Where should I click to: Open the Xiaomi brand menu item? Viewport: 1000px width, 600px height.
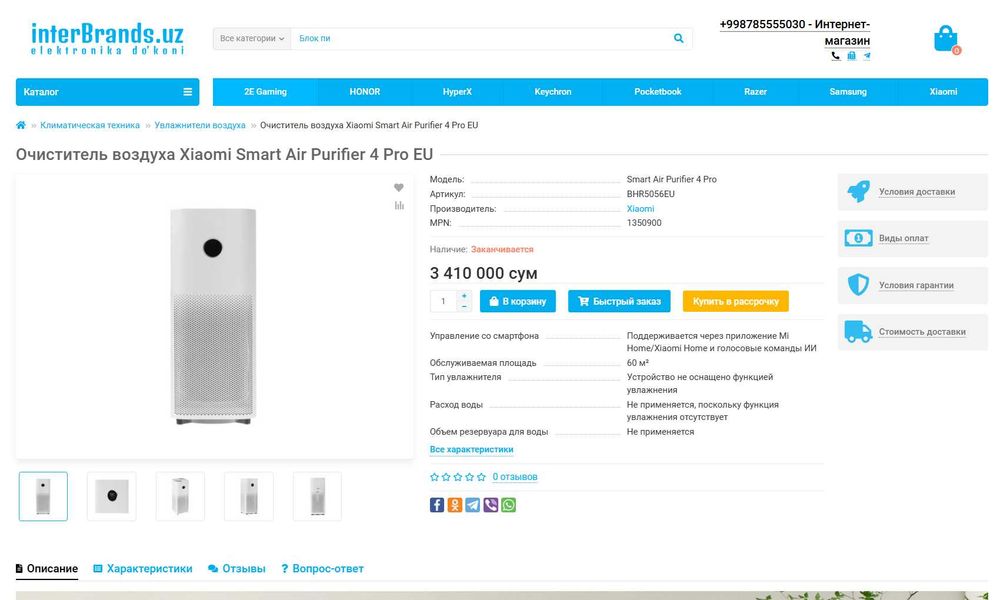coord(943,92)
